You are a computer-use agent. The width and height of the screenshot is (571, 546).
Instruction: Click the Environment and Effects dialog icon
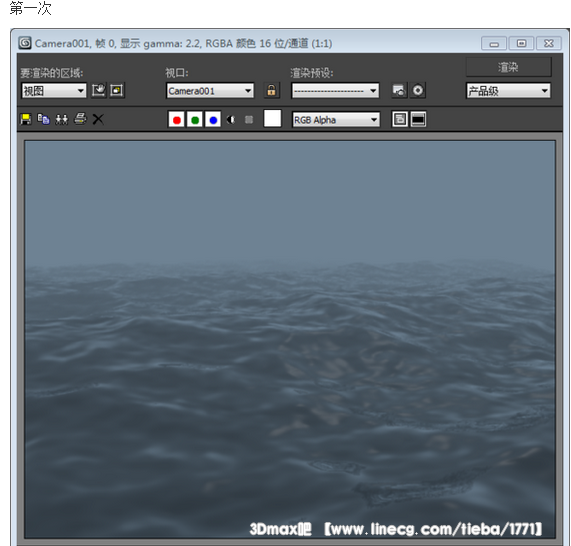point(418,90)
